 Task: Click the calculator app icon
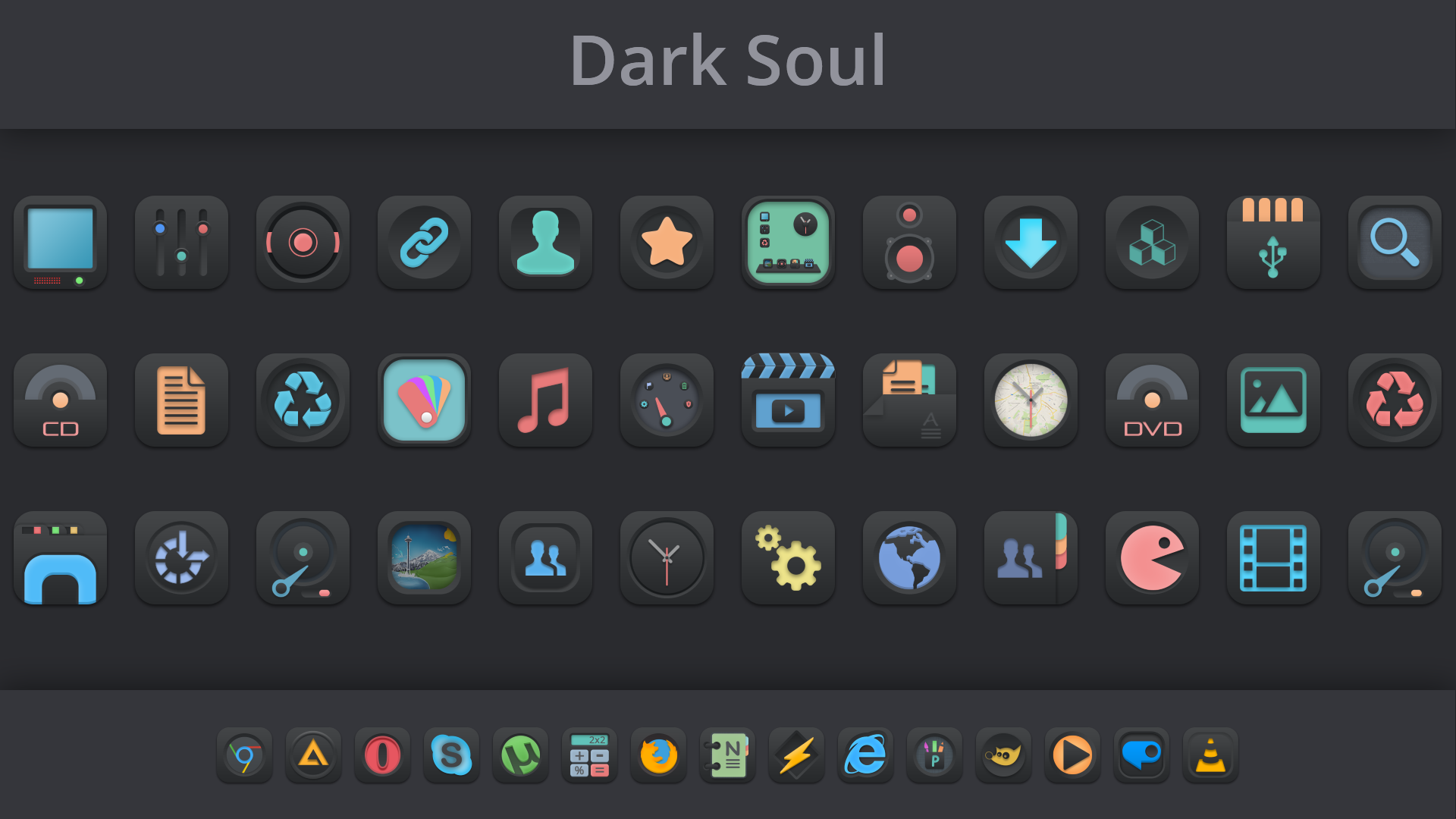pyautogui.click(x=589, y=755)
